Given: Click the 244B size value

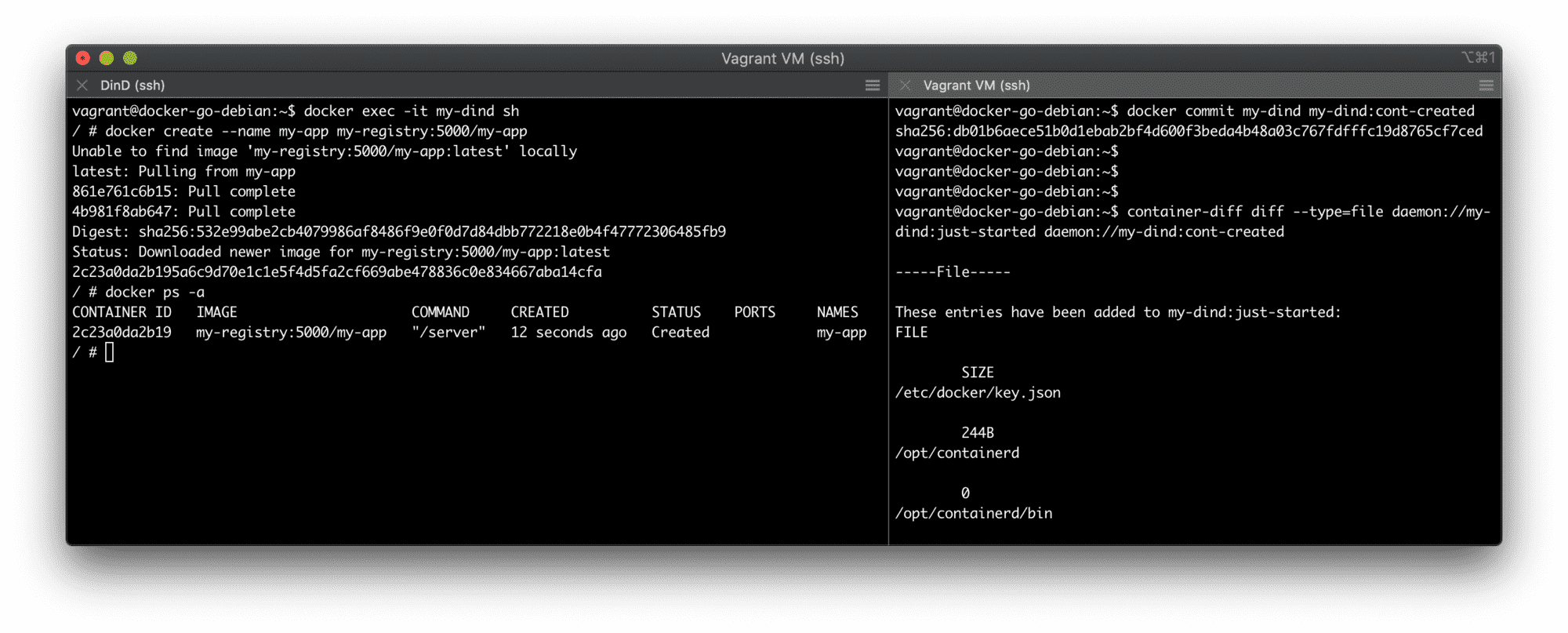Looking at the screenshot, I should coord(978,433).
